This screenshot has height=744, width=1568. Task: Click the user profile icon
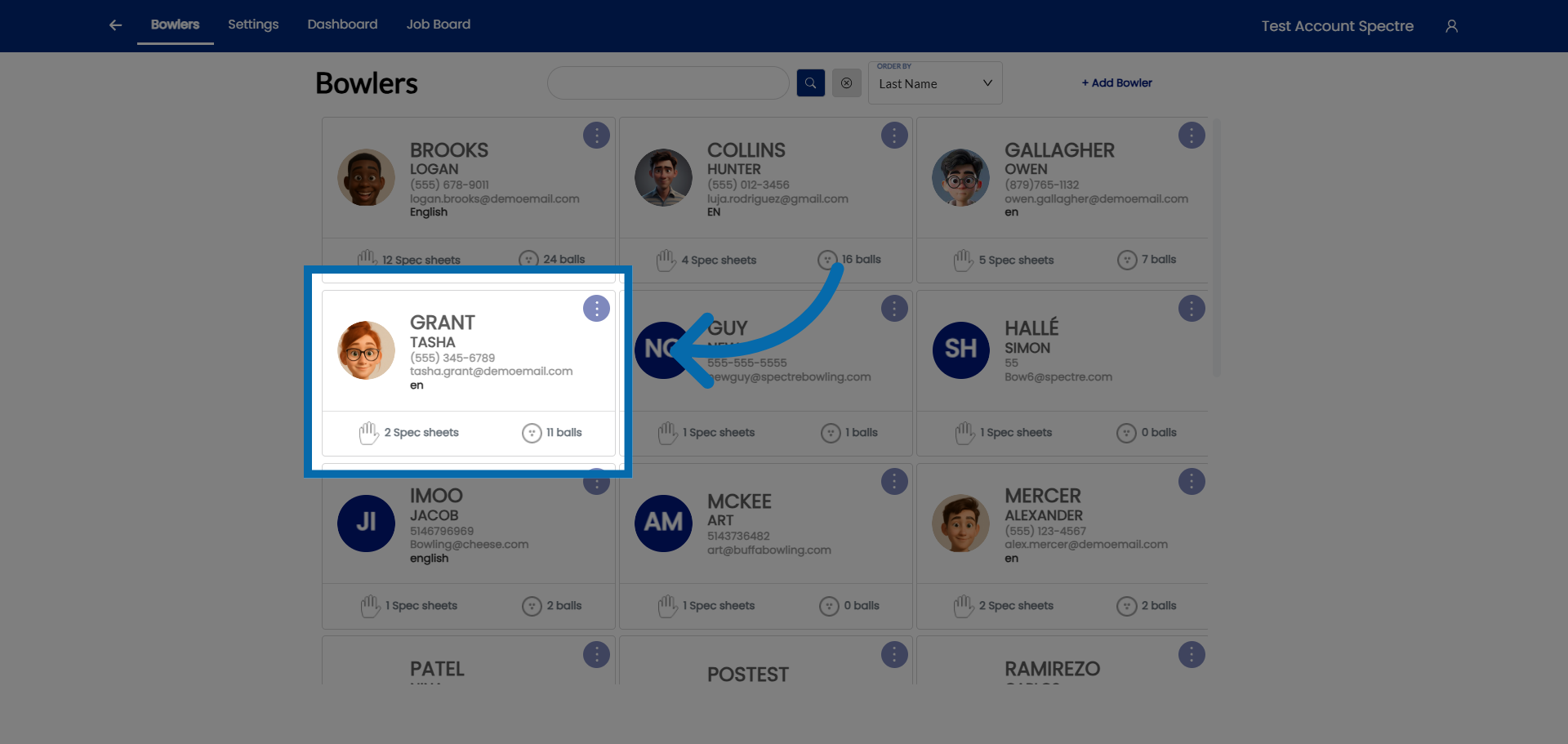pos(1451,26)
